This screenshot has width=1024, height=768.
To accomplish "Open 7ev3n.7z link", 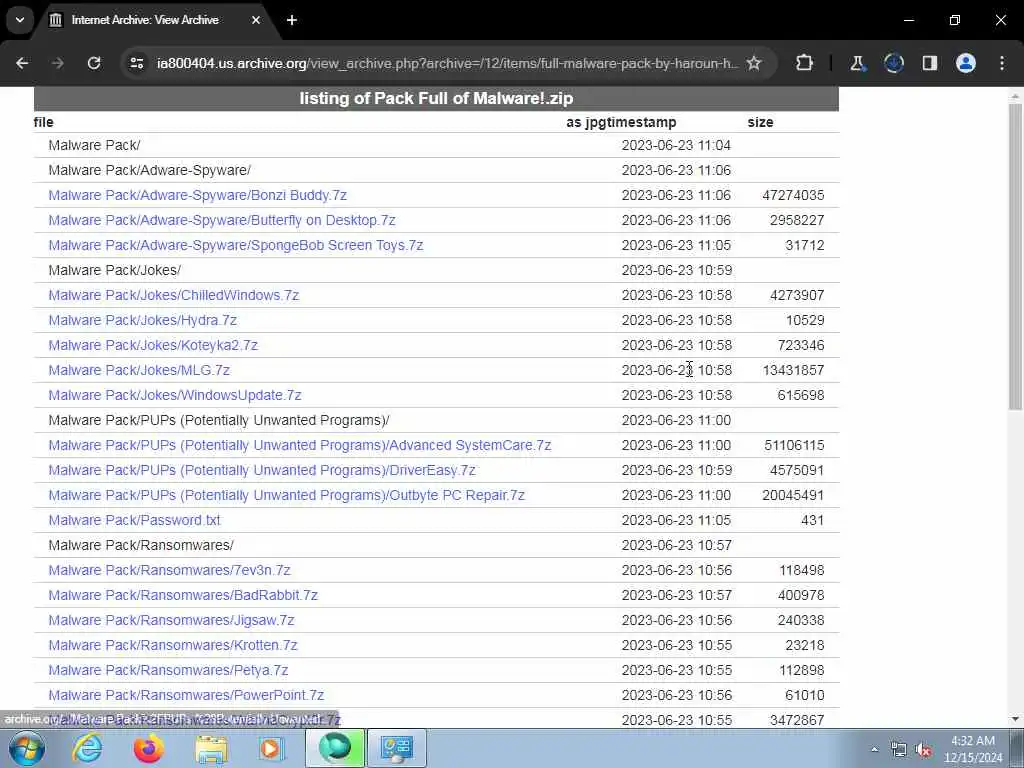I will [169, 570].
